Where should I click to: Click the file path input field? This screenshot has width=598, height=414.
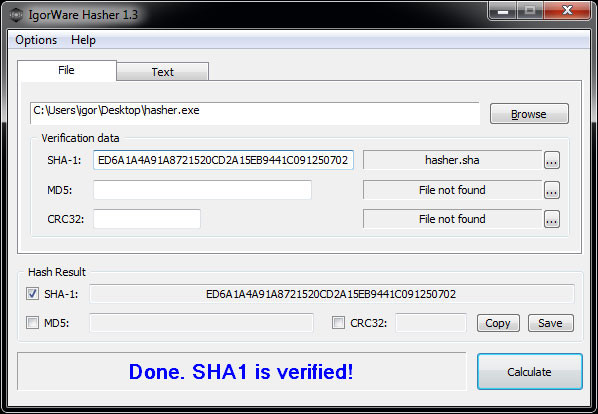(254, 113)
